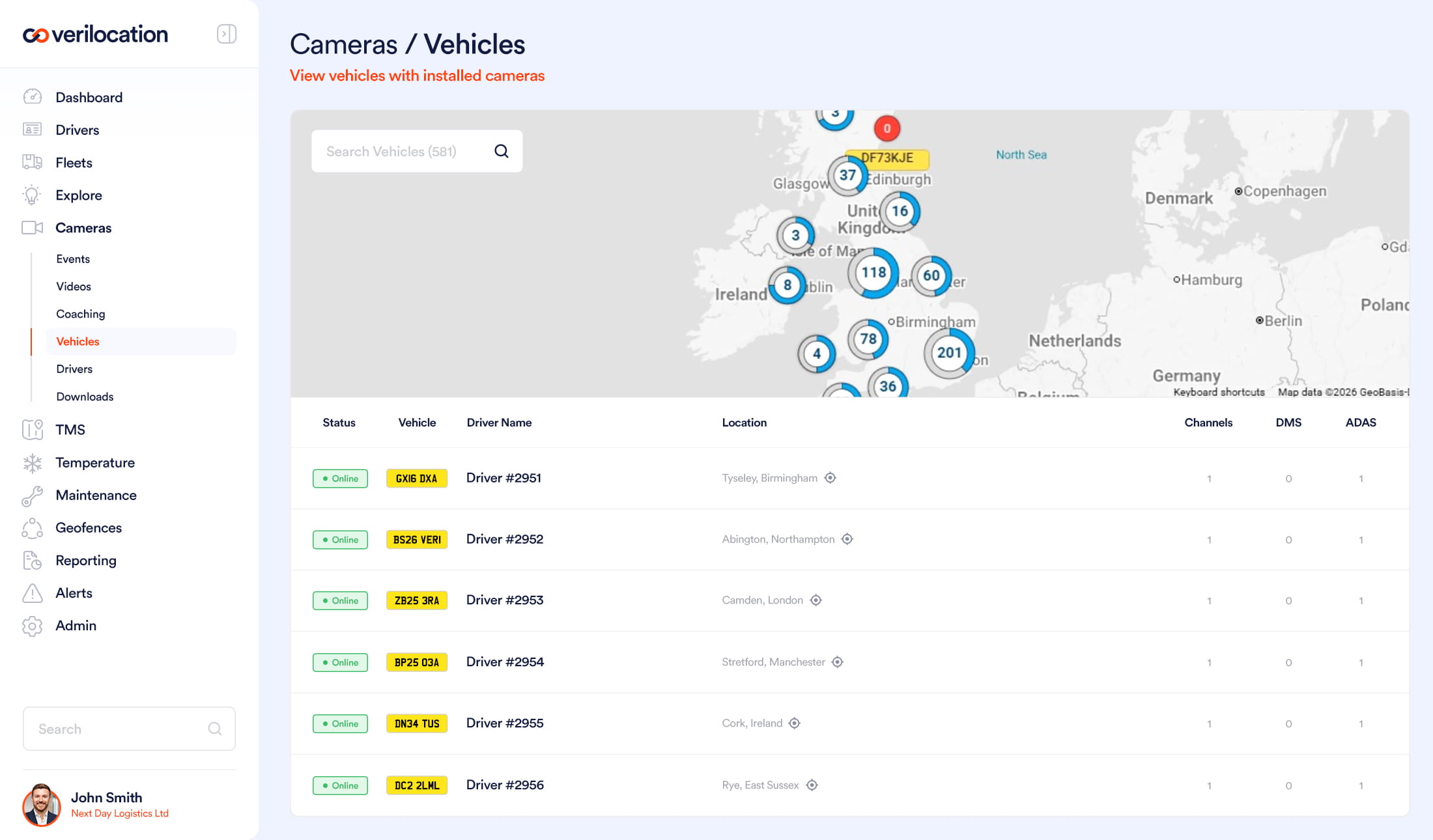1433x840 pixels.
Task: Expand the Reporting section
Action: (85, 561)
